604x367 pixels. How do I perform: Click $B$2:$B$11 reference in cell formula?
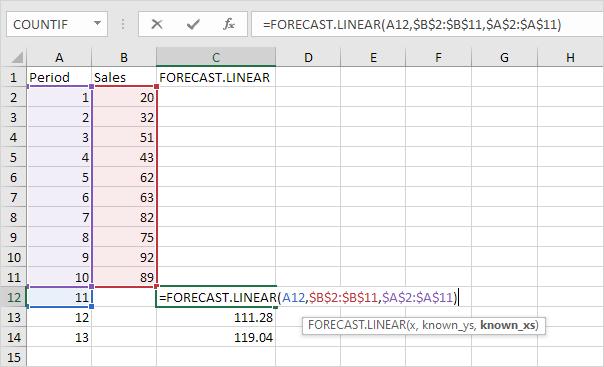[343, 297]
